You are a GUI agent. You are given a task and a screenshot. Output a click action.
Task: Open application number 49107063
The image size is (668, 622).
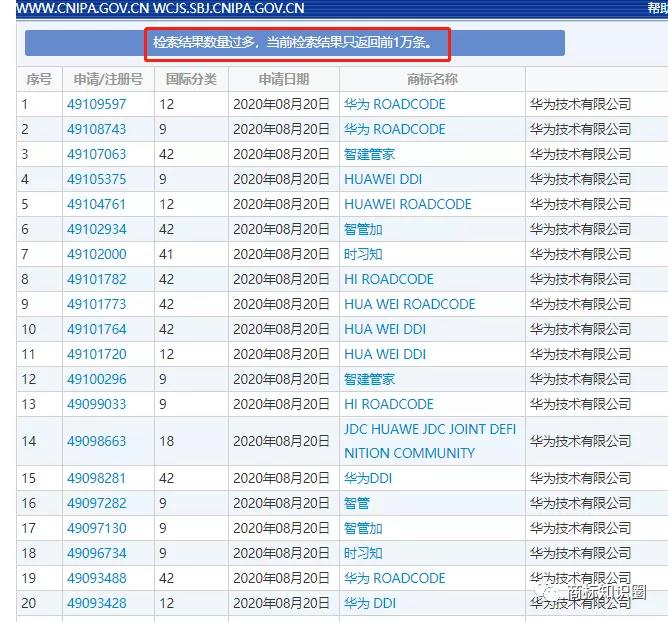tap(97, 154)
